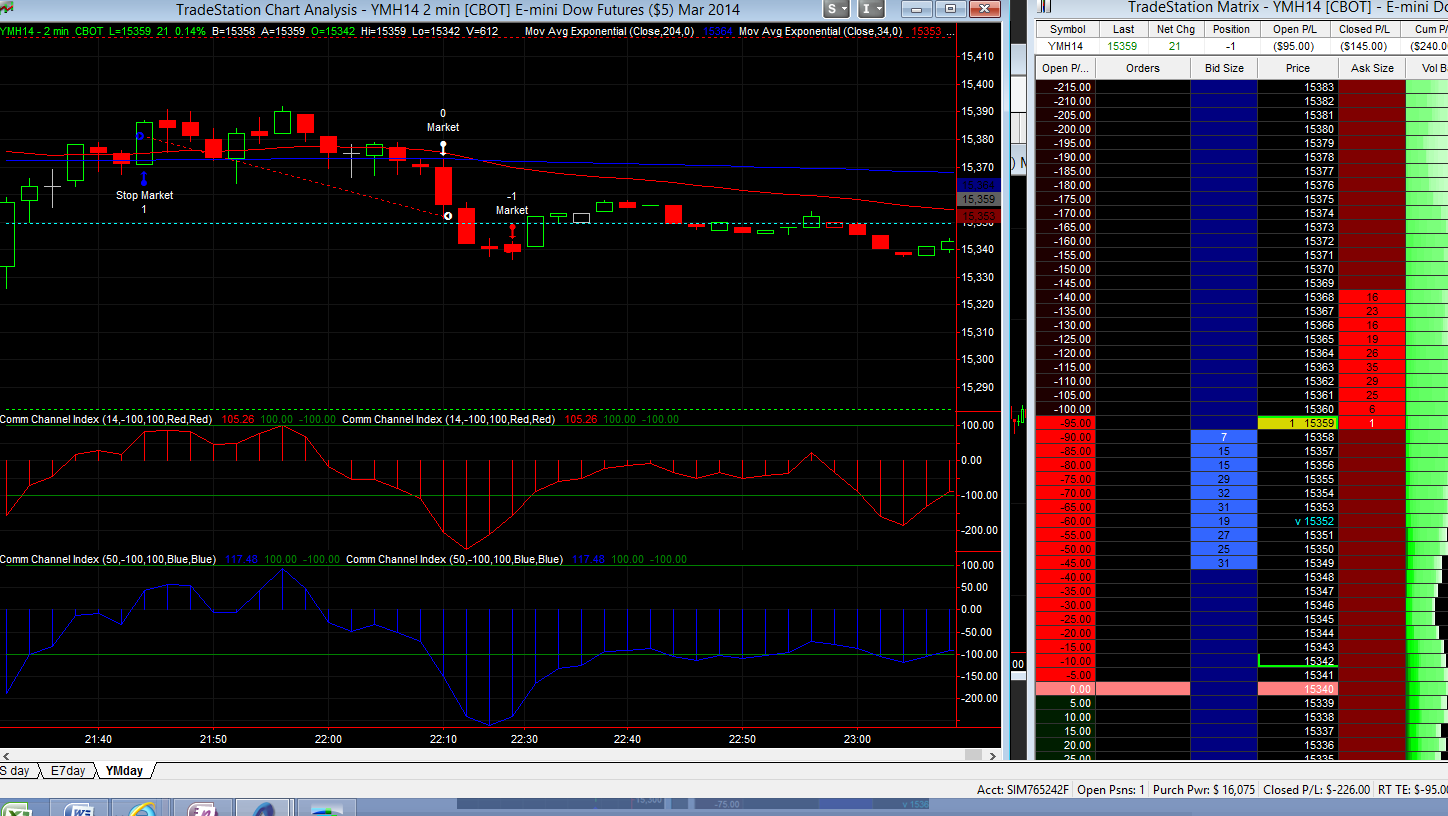Viewport: 1448px width, 816px height.
Task: Click the 15383 price cell in ladder
Action: pyautogui.click(x=1297, y=87)
